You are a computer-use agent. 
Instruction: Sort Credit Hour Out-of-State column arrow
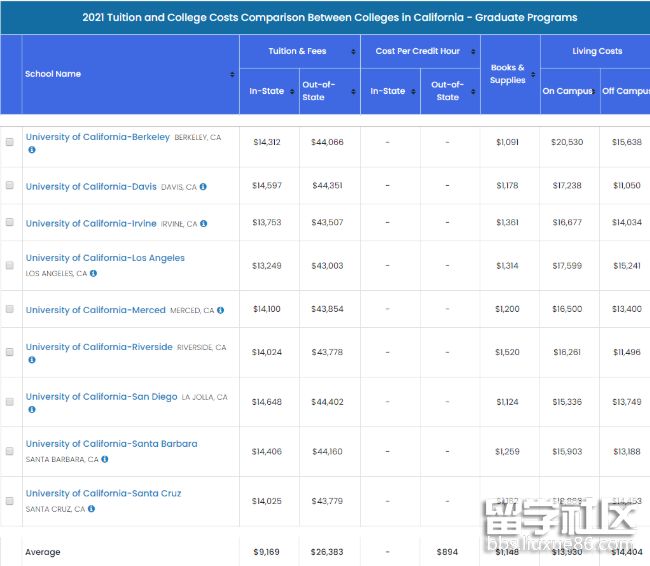[473, 92]
